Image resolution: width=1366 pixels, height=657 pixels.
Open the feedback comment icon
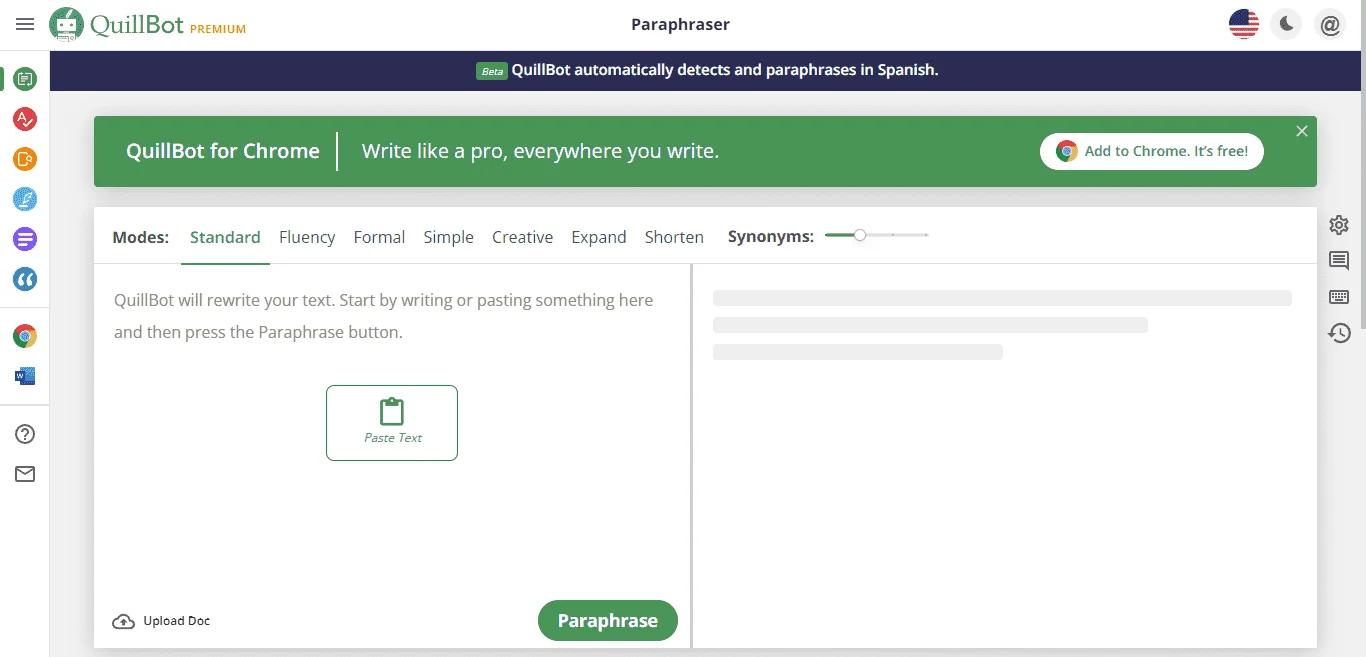click(1339, 261)
